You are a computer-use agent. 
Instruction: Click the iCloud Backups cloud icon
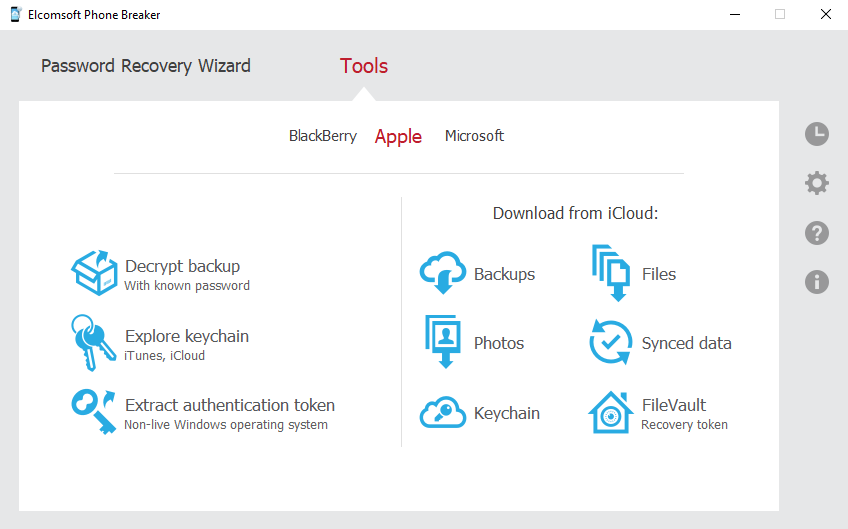coord(442,274)
